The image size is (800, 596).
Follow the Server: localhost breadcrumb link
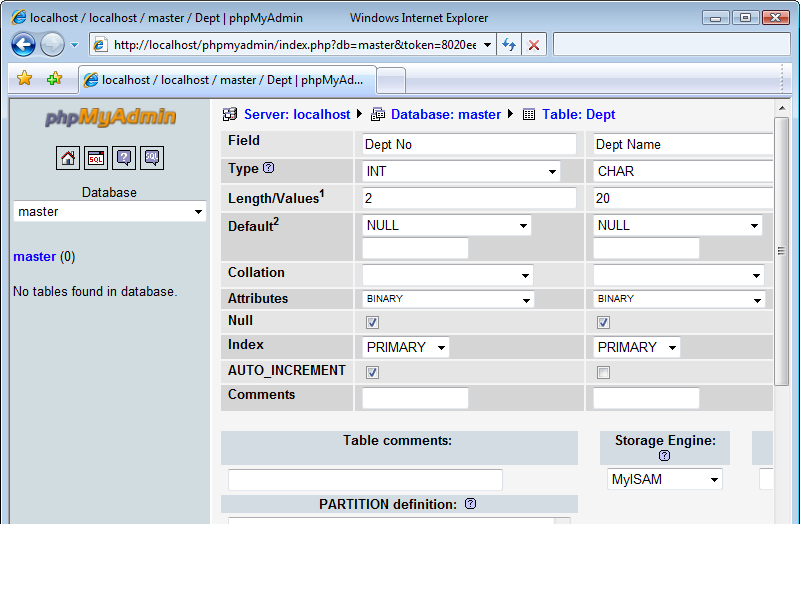(297, 114)
